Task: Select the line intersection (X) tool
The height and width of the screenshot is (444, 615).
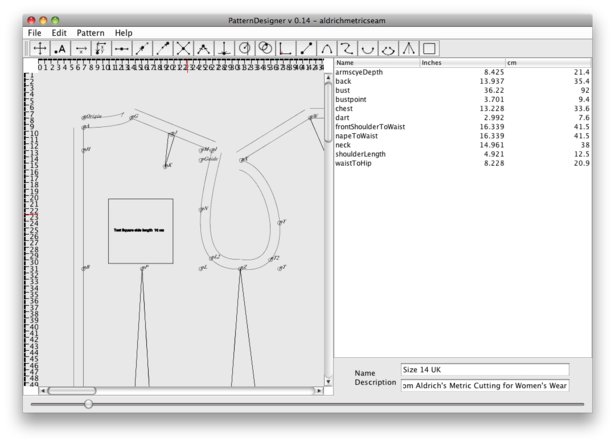Action: (183, 49)
